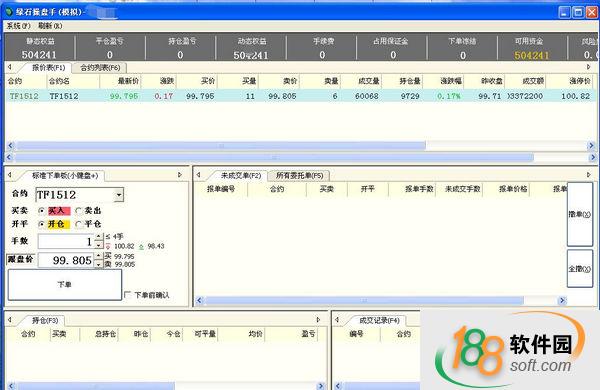Click the 跟盘价 button
This screenshot has width=600, height=390.
coord(21,259)
